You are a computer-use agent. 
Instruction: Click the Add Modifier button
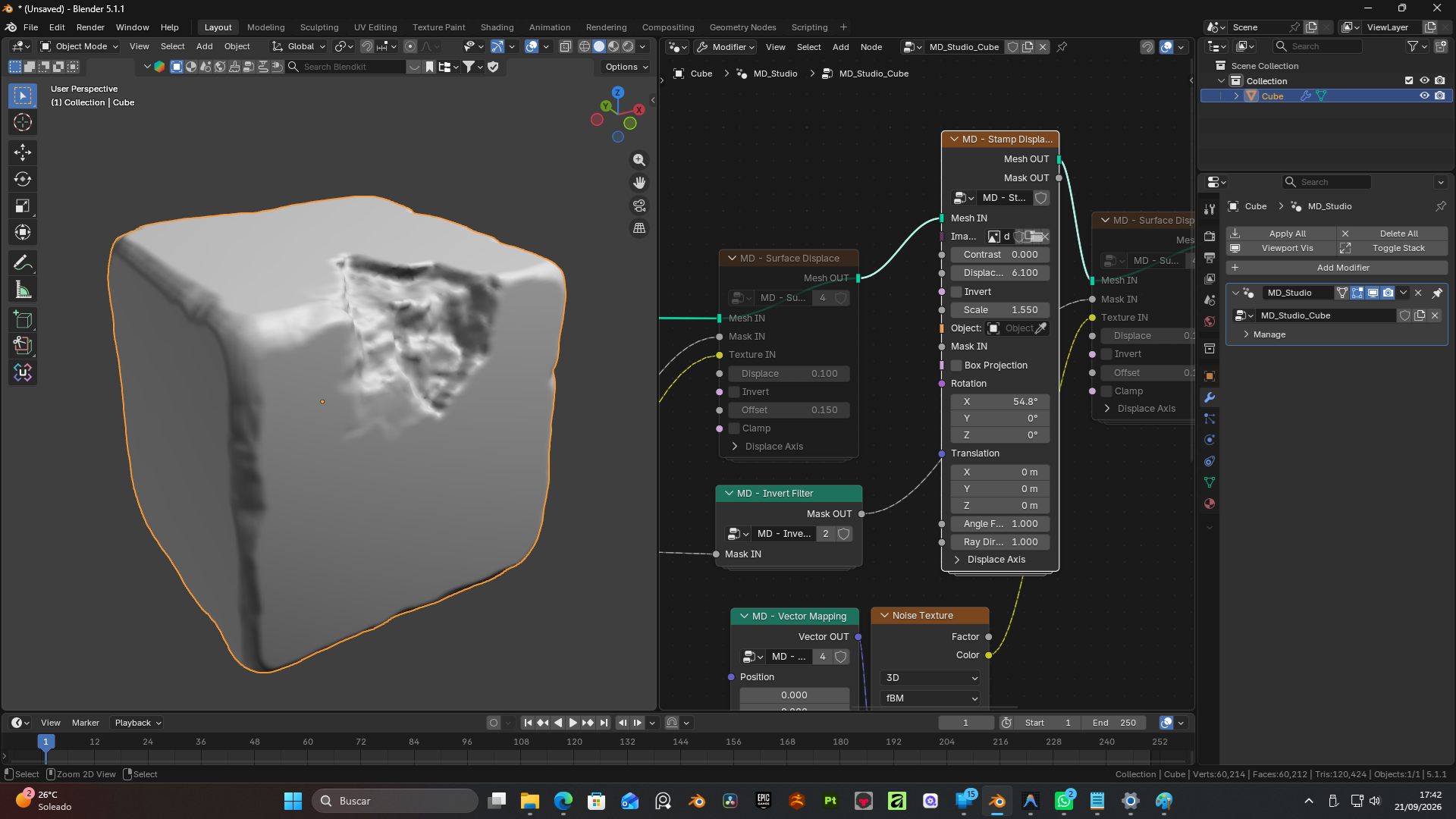1337,268
